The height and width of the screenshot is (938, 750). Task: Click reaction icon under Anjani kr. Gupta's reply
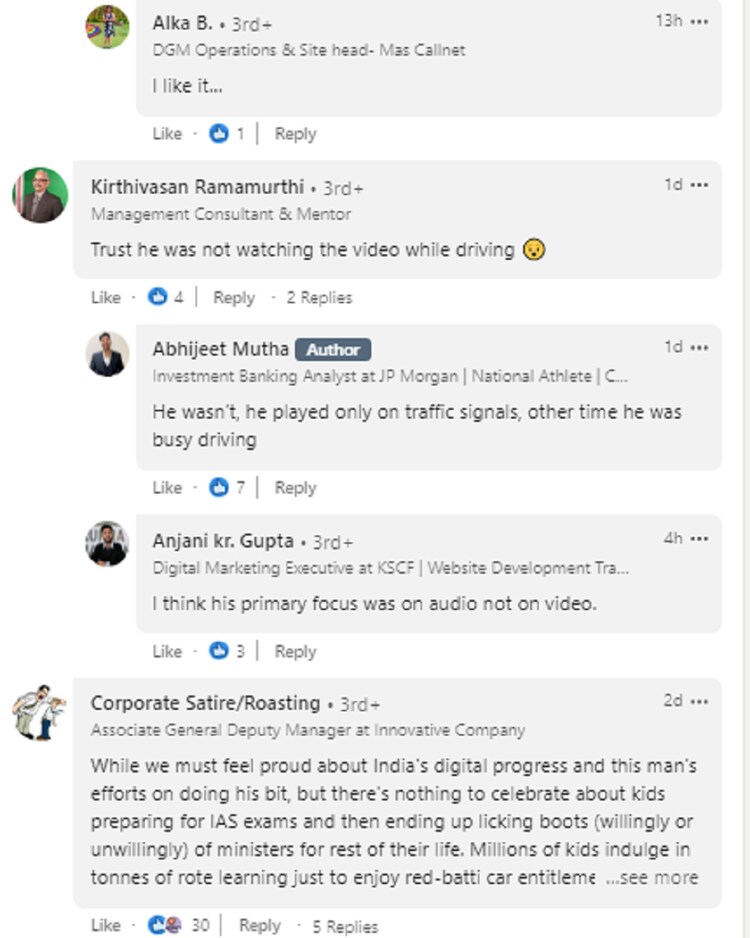(x=219, y=651)
